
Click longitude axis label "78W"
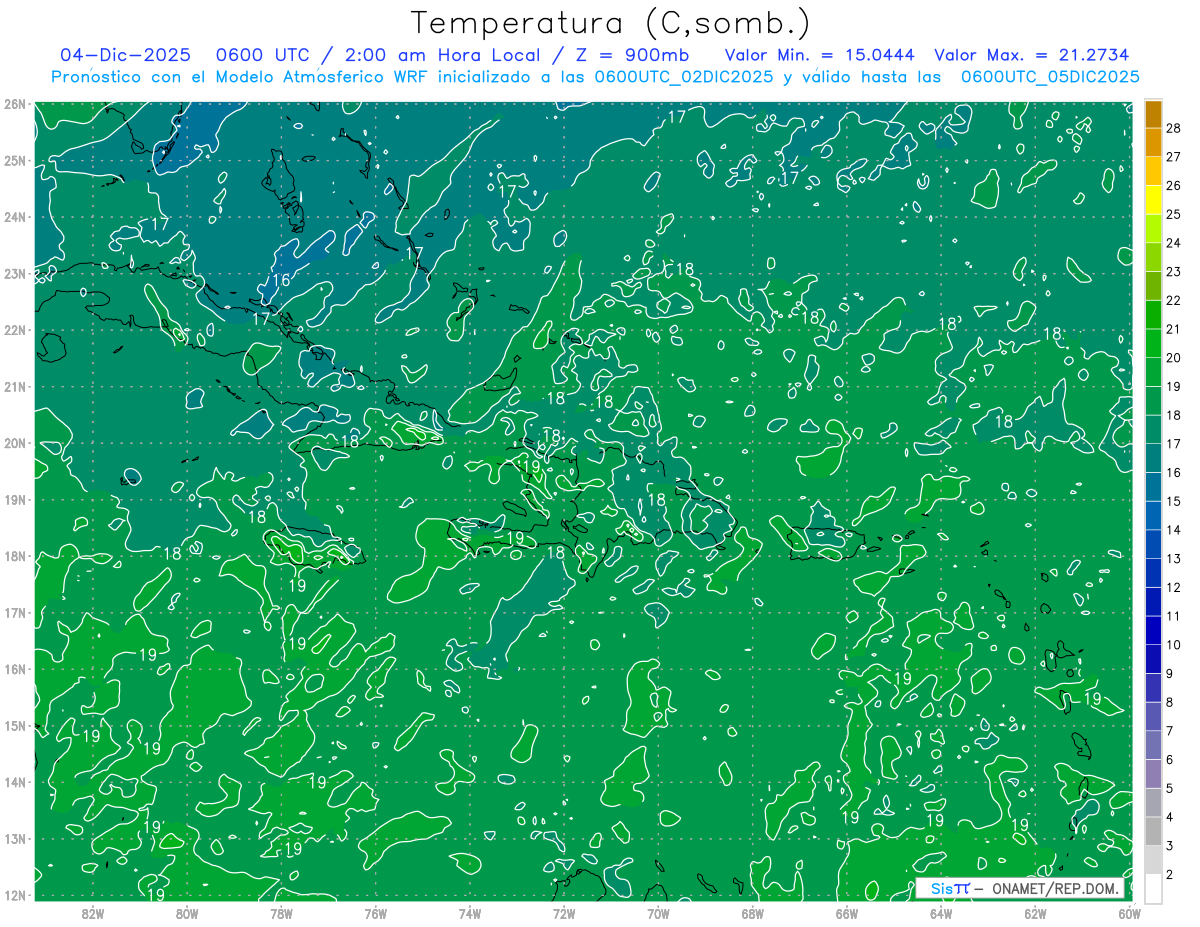coord(281,913)
